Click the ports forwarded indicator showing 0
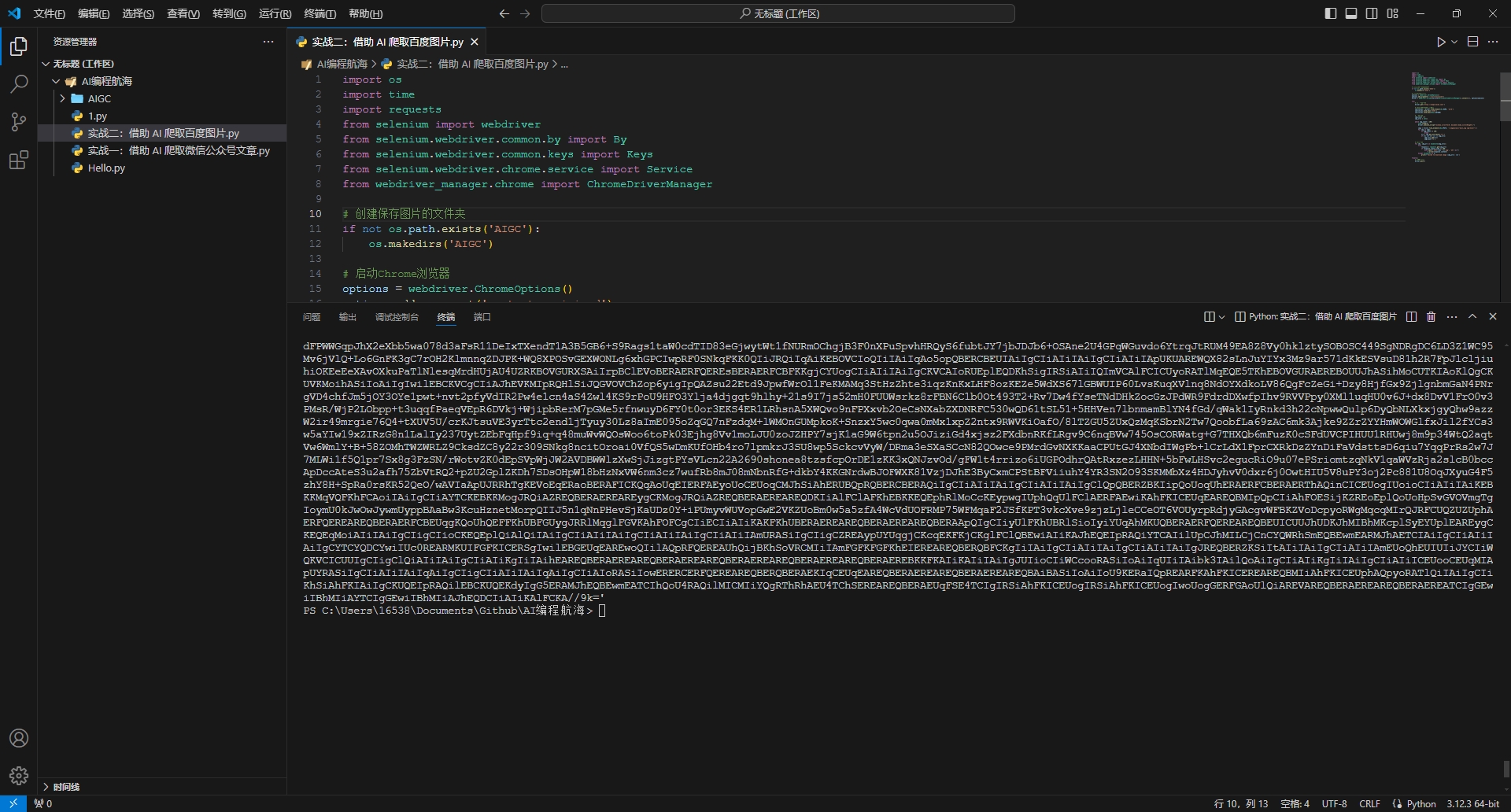The image size is (1511, 812). pyautogui.click(x=43, y=803)
